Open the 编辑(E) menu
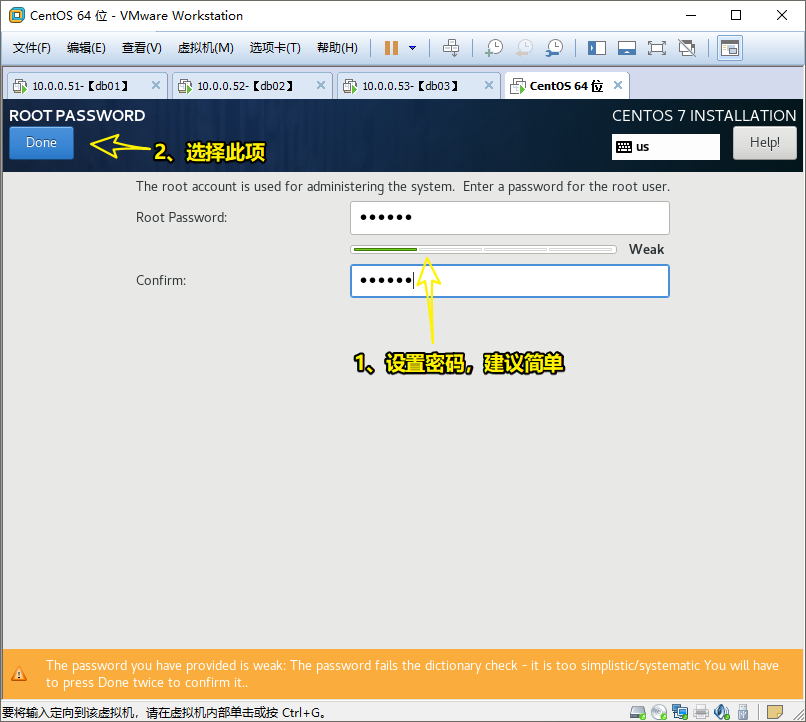 tap(86, 48)
